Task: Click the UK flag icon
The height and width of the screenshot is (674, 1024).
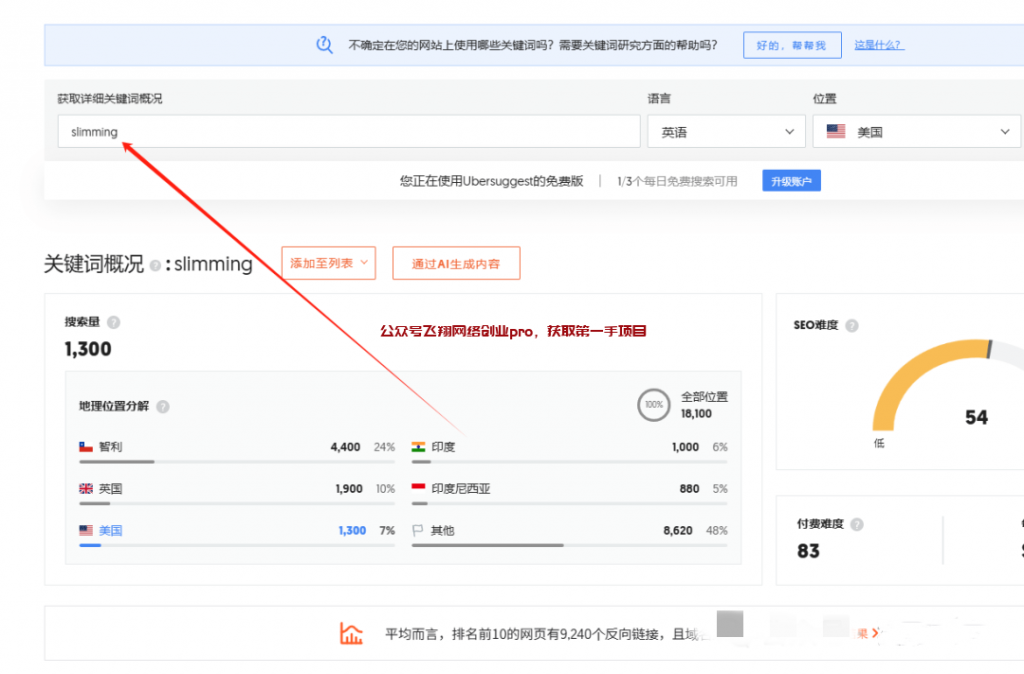Action: point(85,489)
